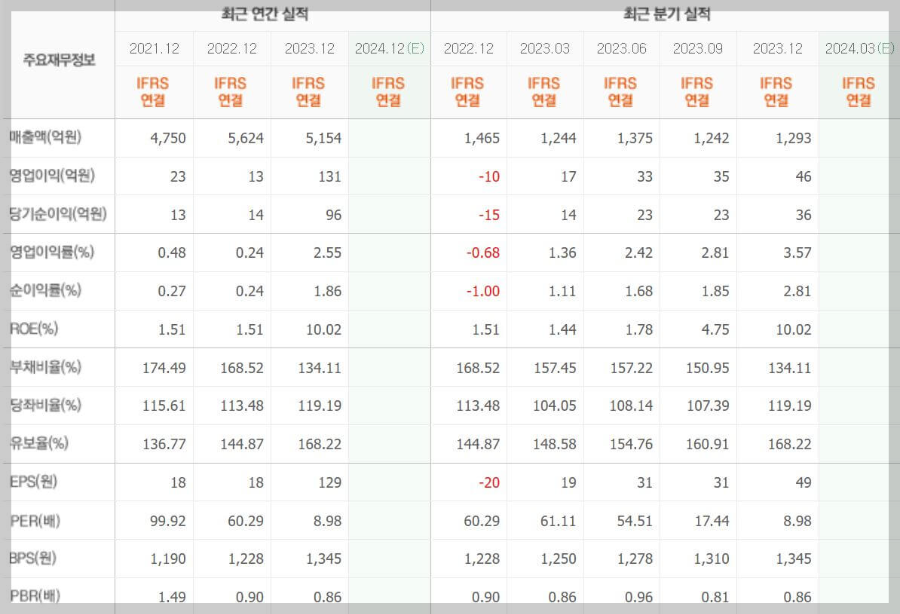Click the quarterly 2023.03 column header

tap(545, 49)
